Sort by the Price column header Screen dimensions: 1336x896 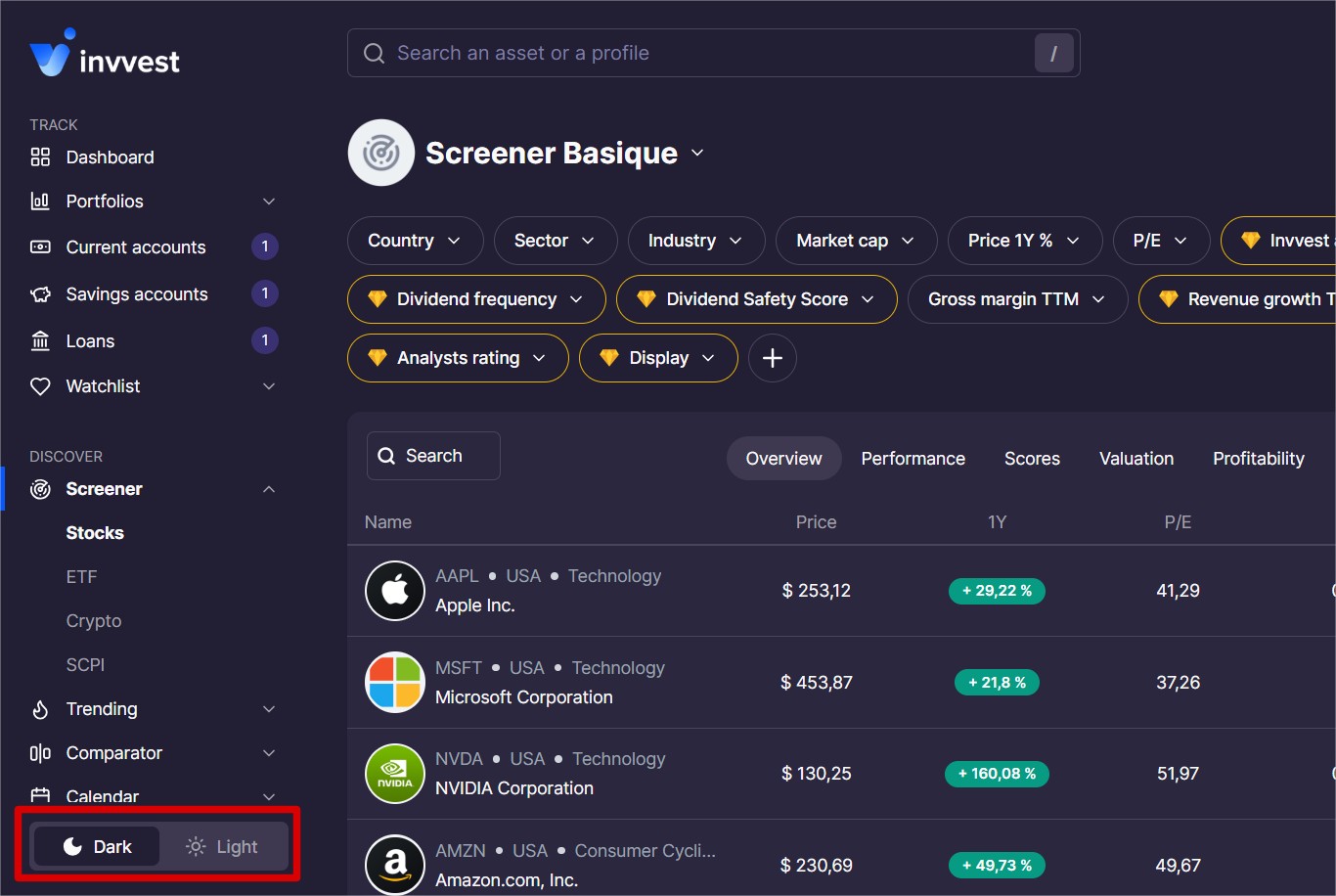coord(817,522)
